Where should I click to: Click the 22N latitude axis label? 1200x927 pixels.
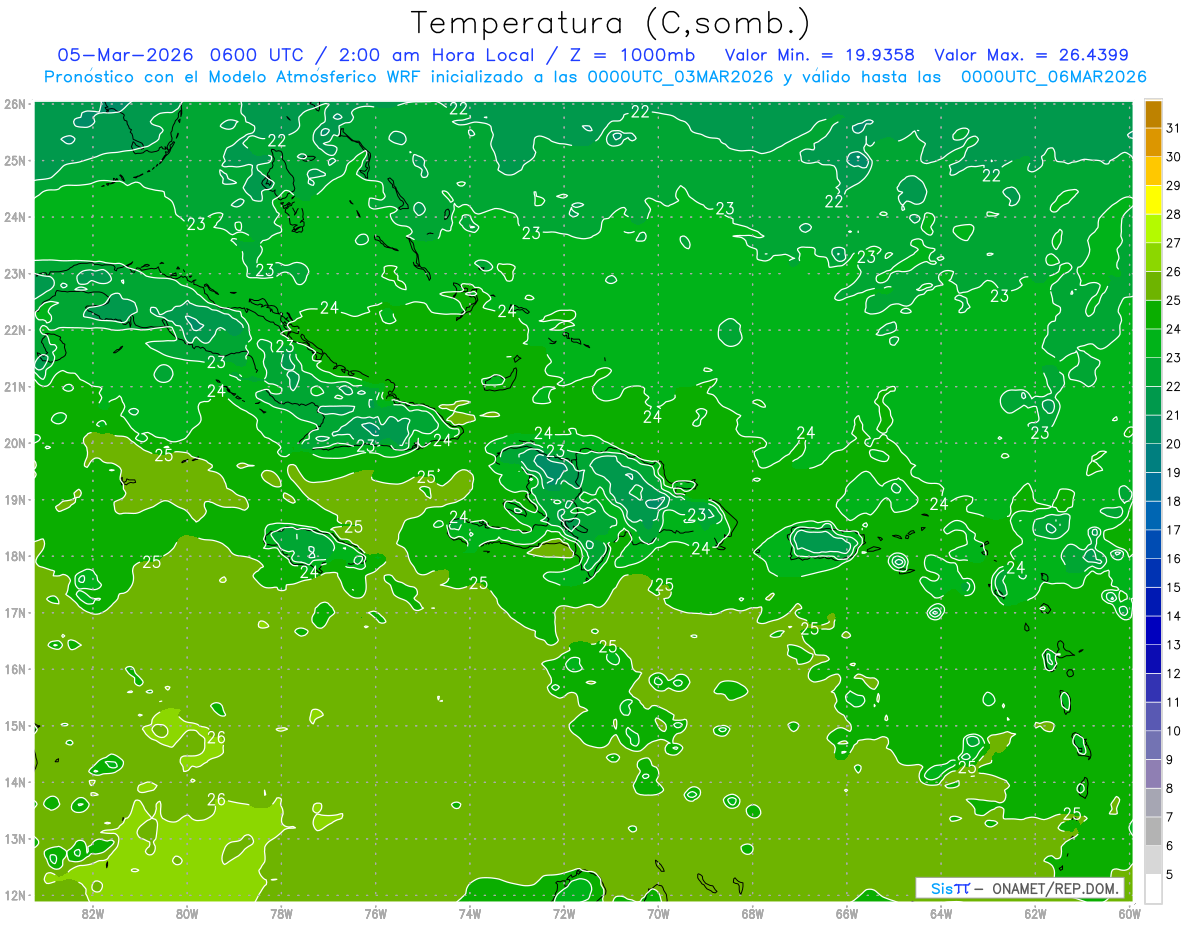[x=15, y=330]
